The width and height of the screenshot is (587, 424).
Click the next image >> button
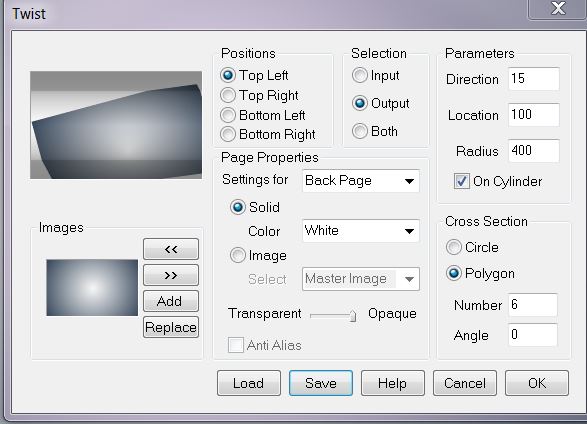171,275
